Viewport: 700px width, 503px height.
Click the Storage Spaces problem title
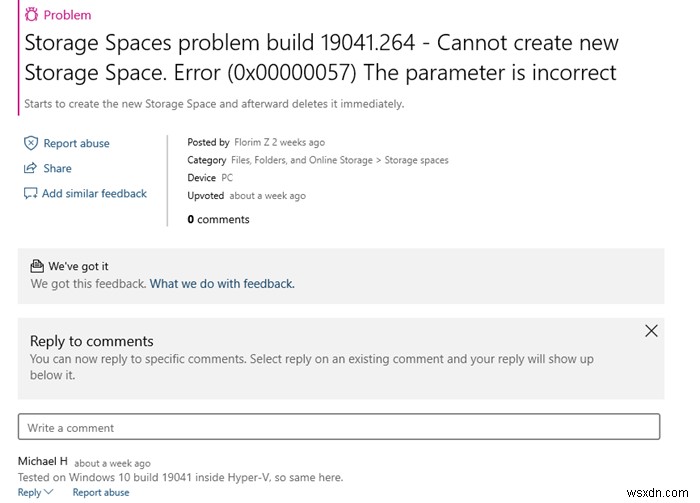pyautogui.click(x=321, y=58)
